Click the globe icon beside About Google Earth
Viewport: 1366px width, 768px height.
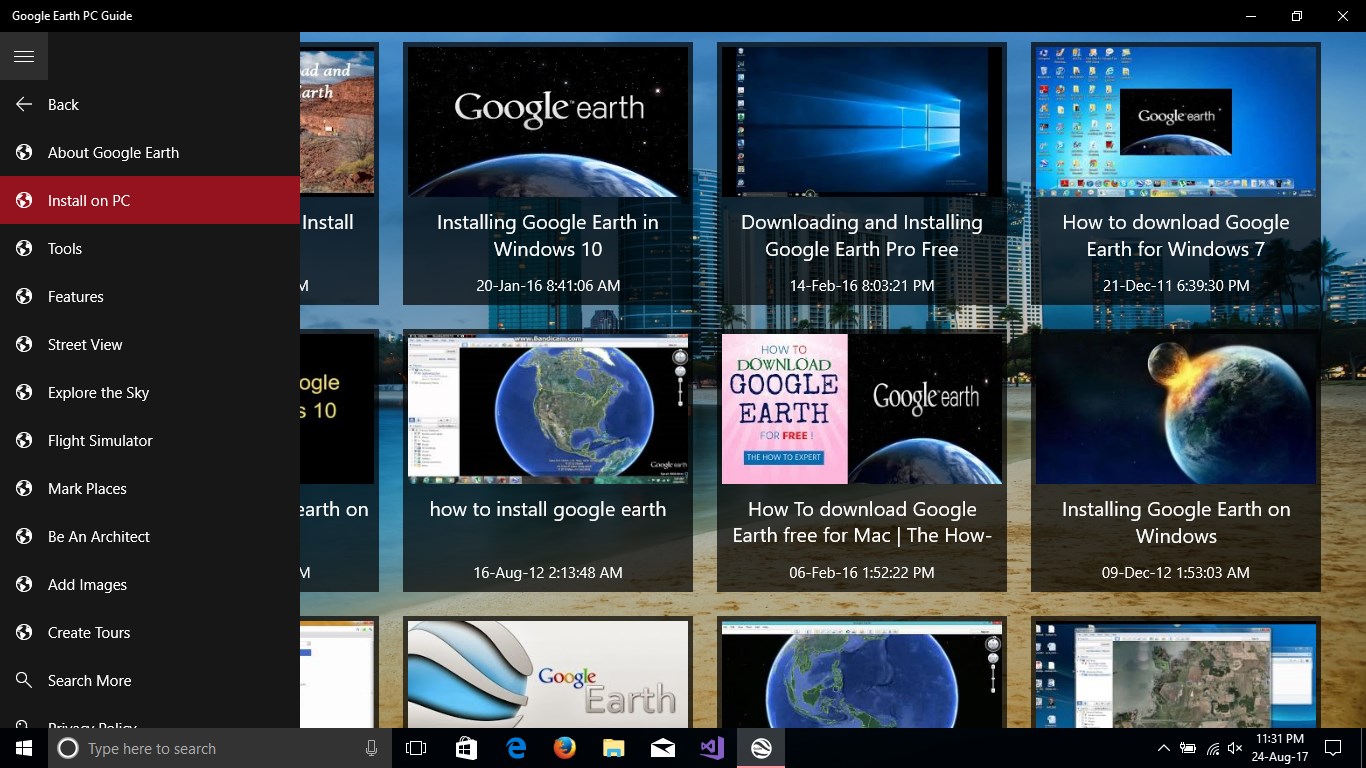click(24, 152)
